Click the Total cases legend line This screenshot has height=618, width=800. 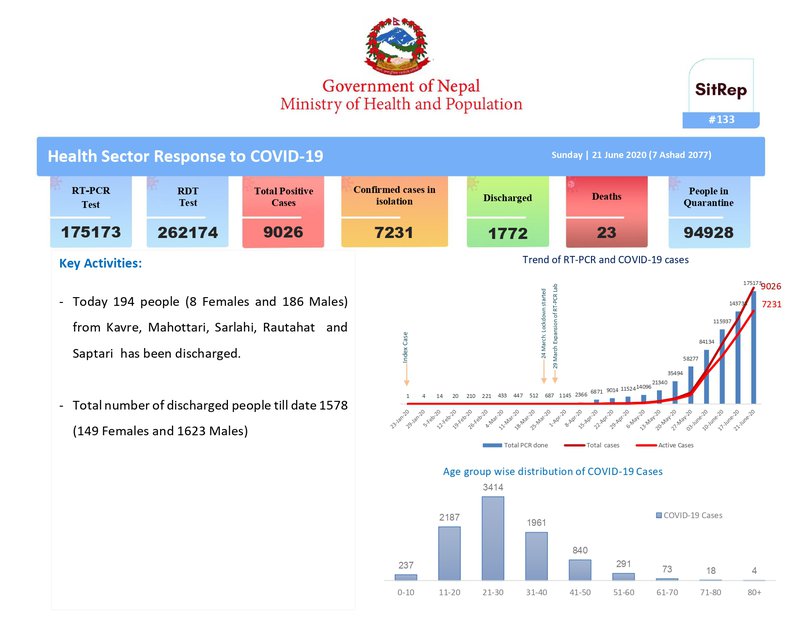tap(574, 446)
